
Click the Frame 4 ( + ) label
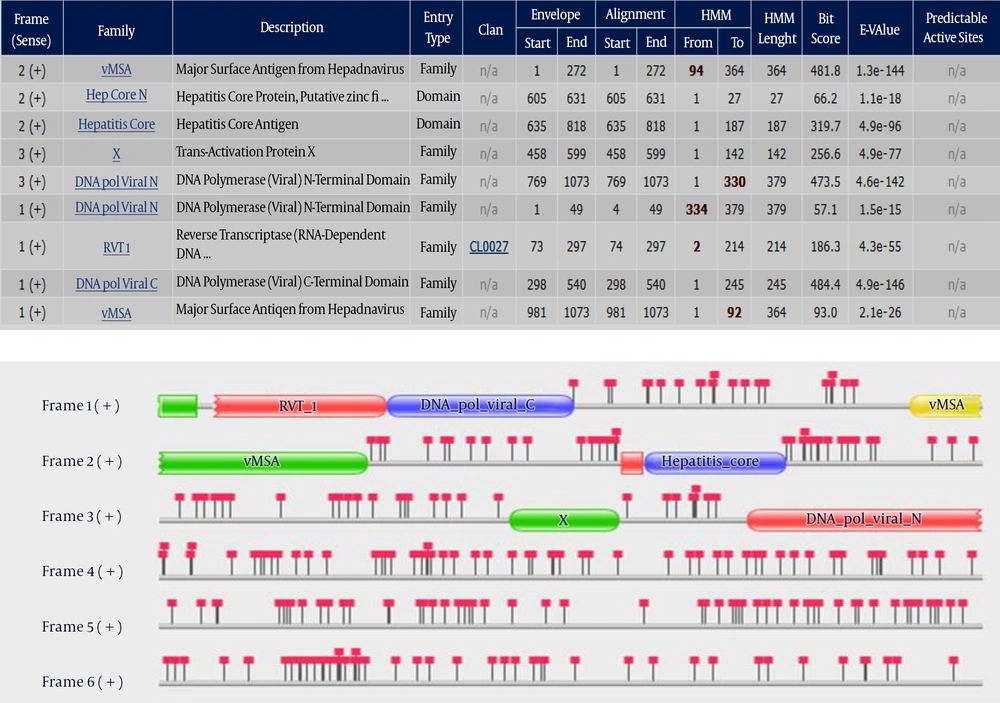(x=82, y=571)
